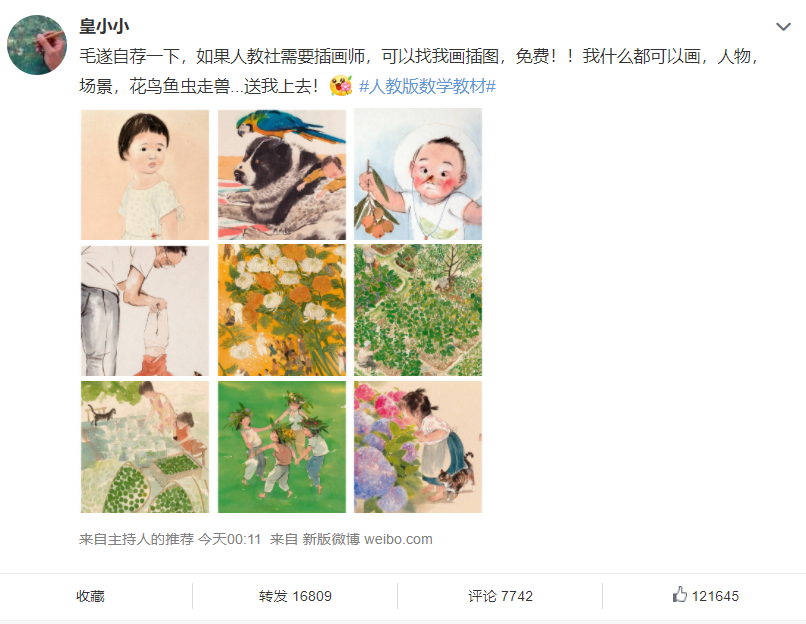The image size is (806, 624).
Task: Open the #人教版数学教材# hashtag link
Action: 427,86
